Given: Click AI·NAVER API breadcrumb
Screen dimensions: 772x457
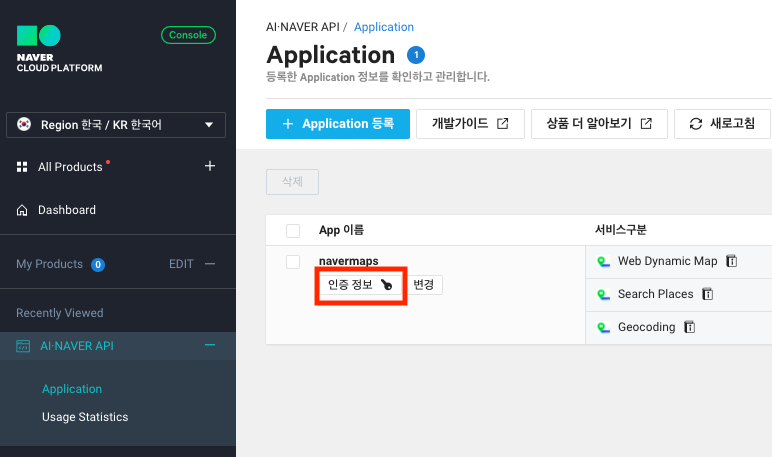Looking at the screenshot, I should pyautogui.click(x=303, y=27).
